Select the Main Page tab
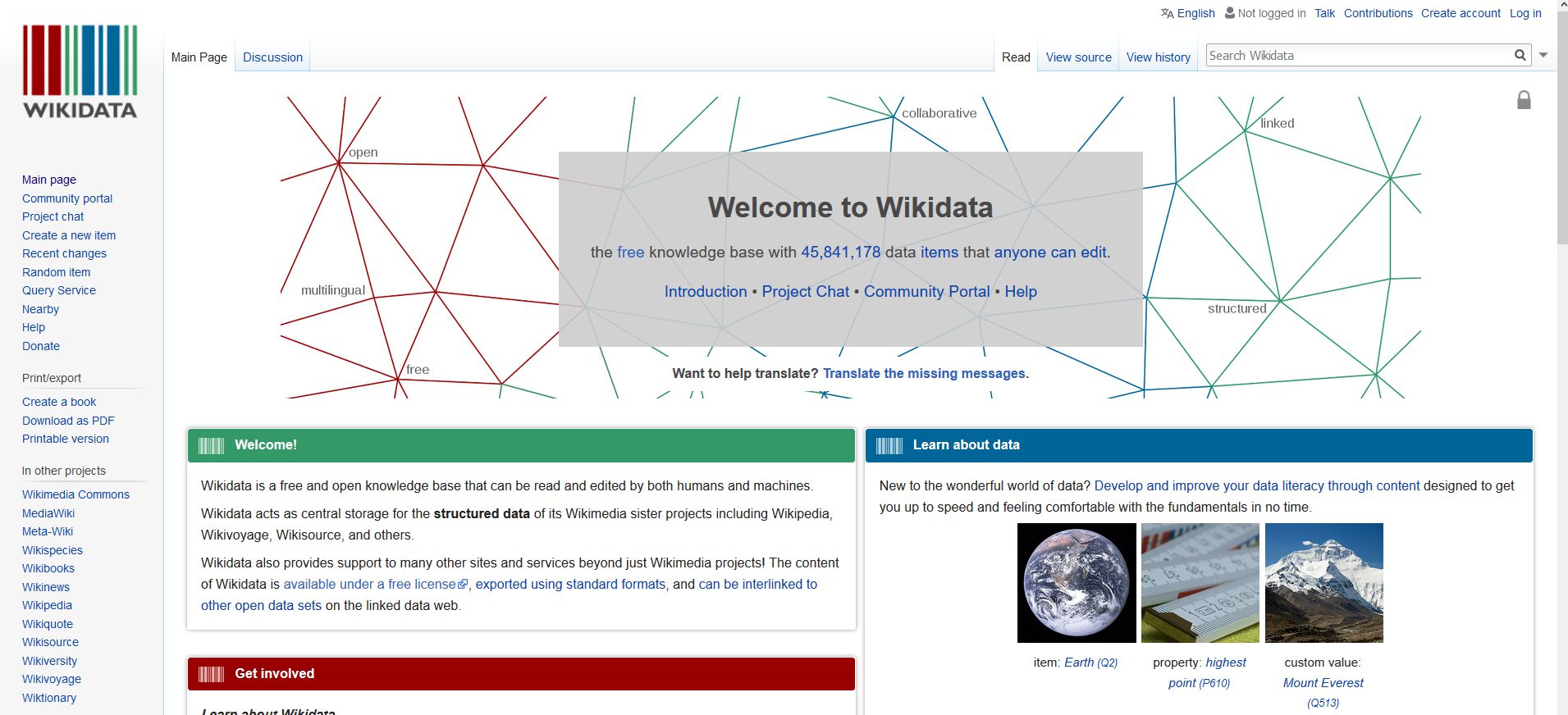Screen dimensions: 1568x715 point(199,57)
